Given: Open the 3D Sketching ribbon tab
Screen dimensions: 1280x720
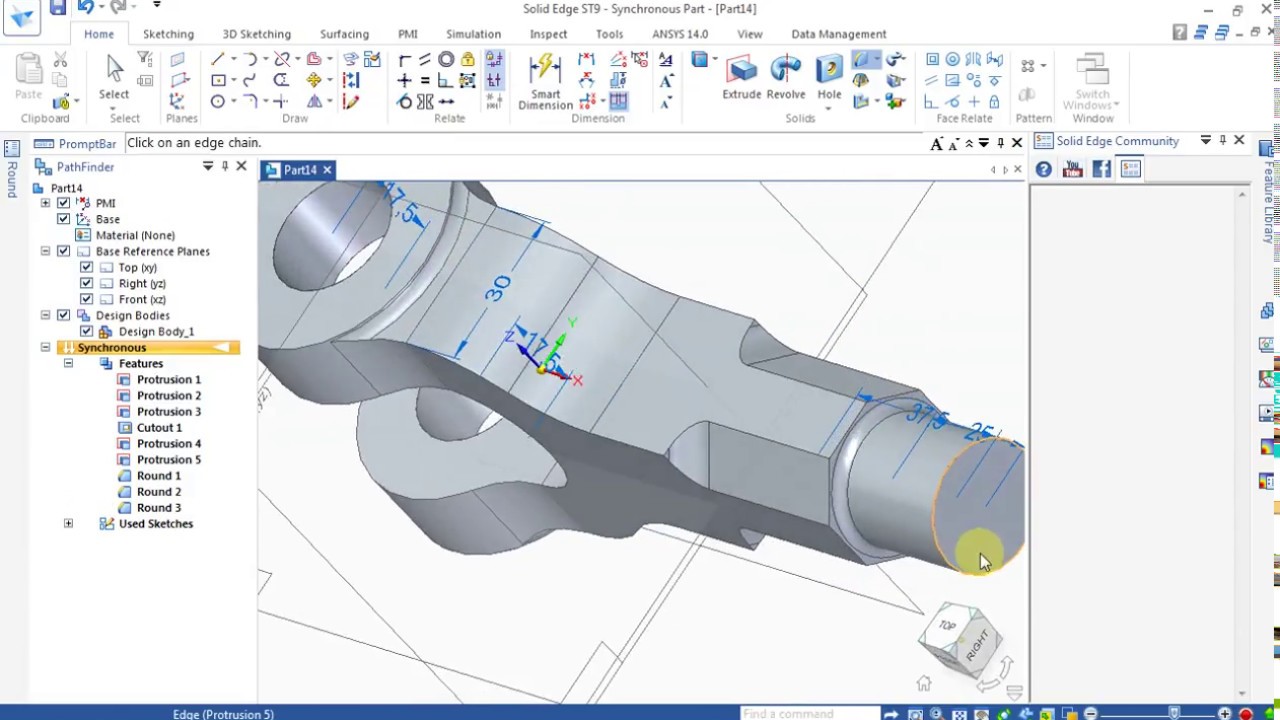Looking at the screenshot, I should (x=256, y=34).
